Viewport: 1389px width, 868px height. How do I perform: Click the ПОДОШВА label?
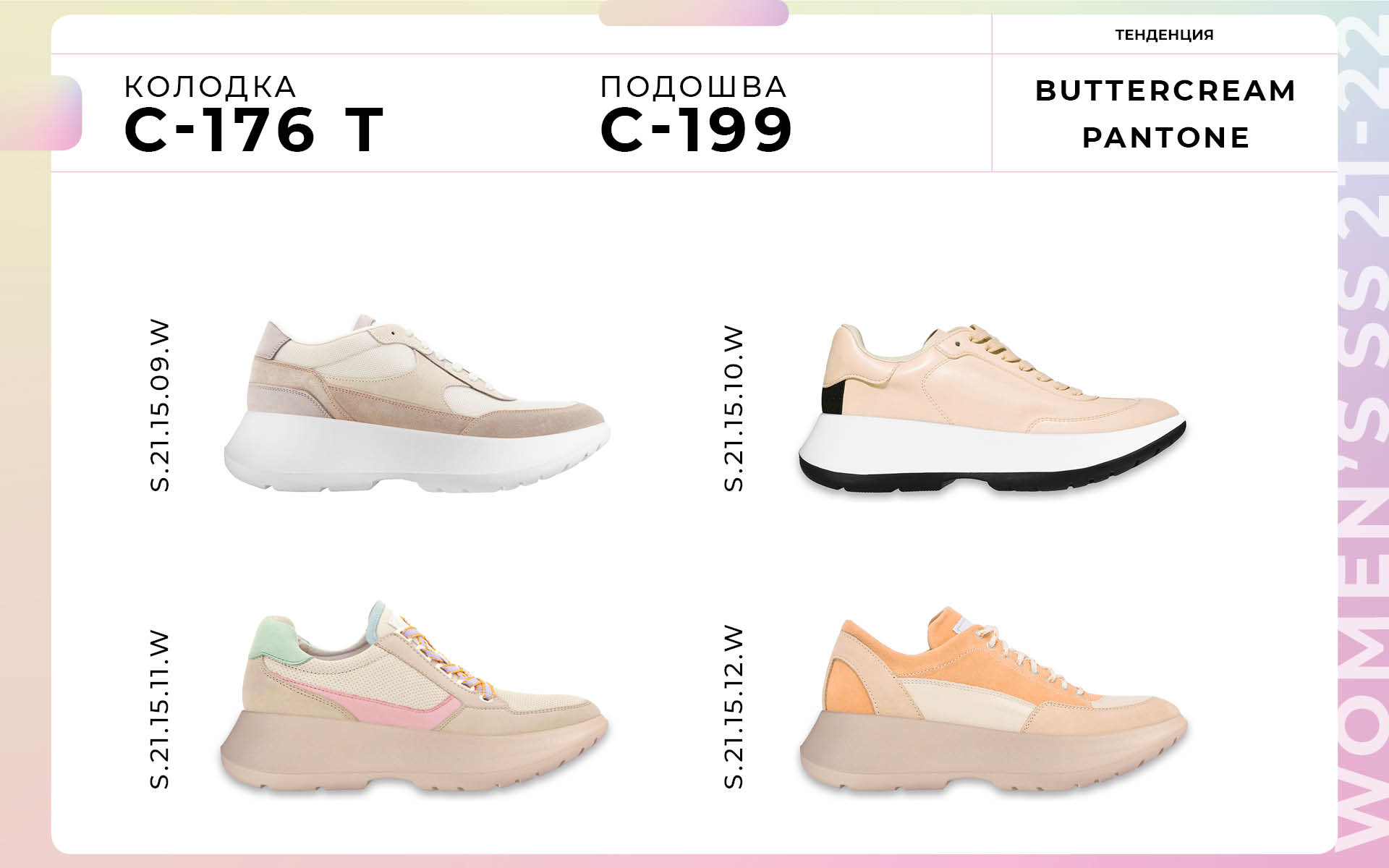pyautogui.click(x=694, y=87)
